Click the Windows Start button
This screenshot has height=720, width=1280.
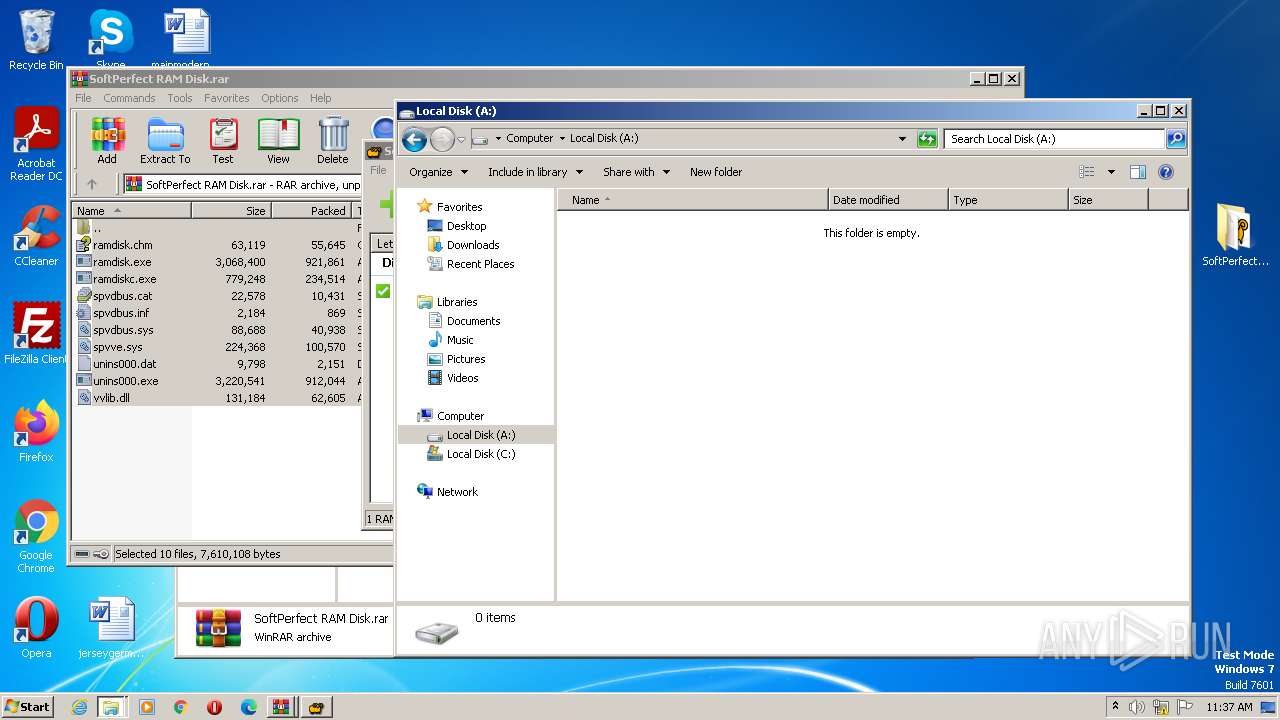click(27, 706)
